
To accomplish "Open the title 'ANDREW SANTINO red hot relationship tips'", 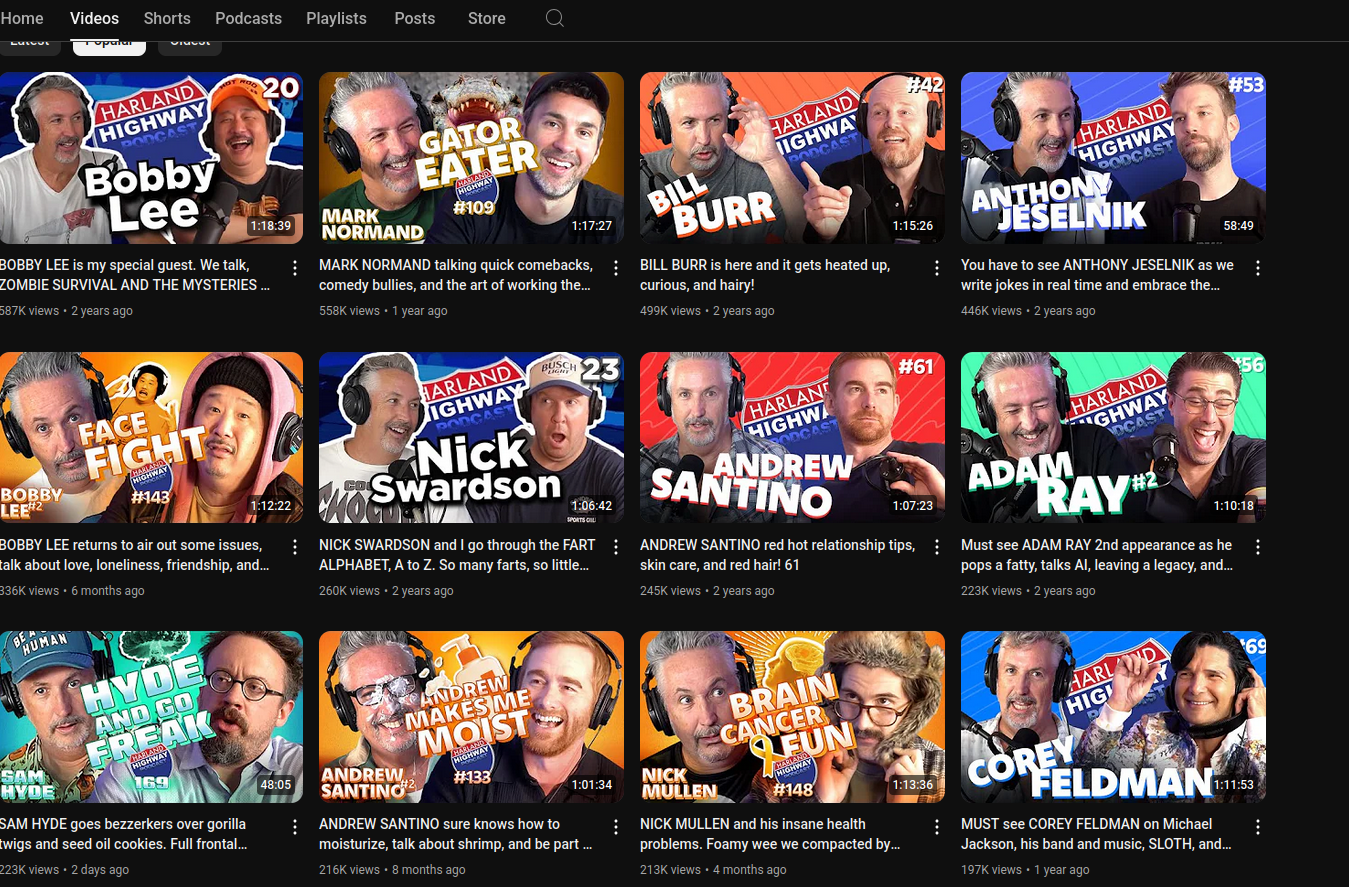I will tap(777, 555).
